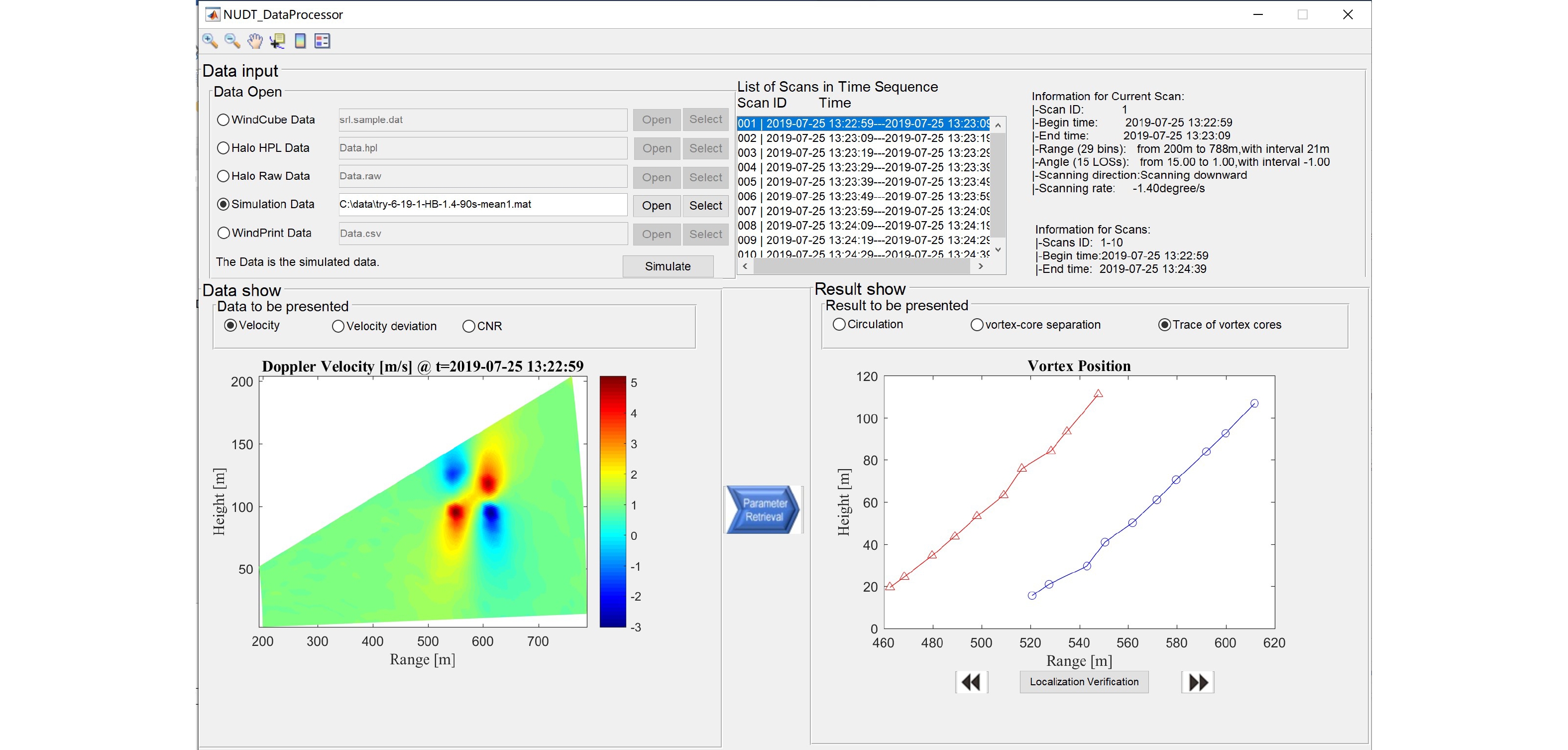
Task: Select the Zoom In toolbar icon
Action: 210,41
